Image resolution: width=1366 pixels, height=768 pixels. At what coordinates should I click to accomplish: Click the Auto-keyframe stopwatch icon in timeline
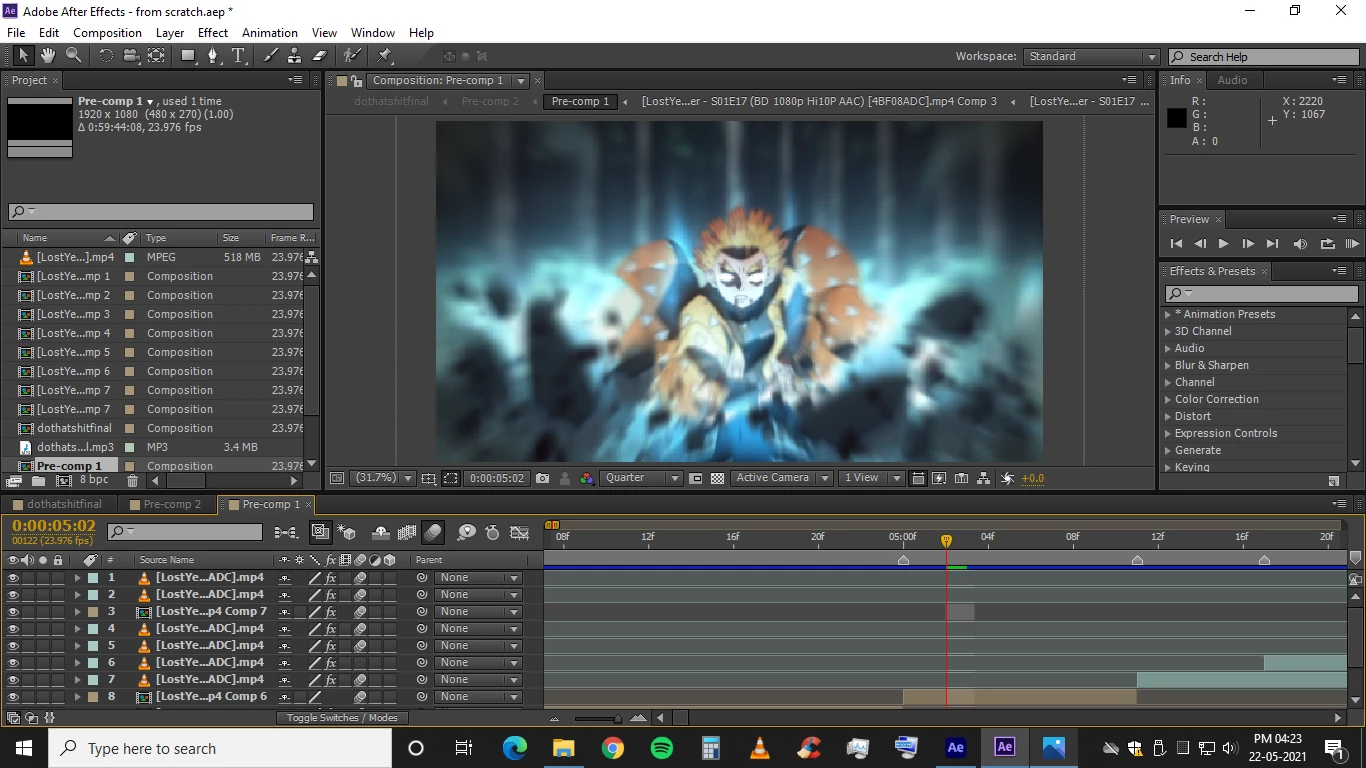click(492, 533)
